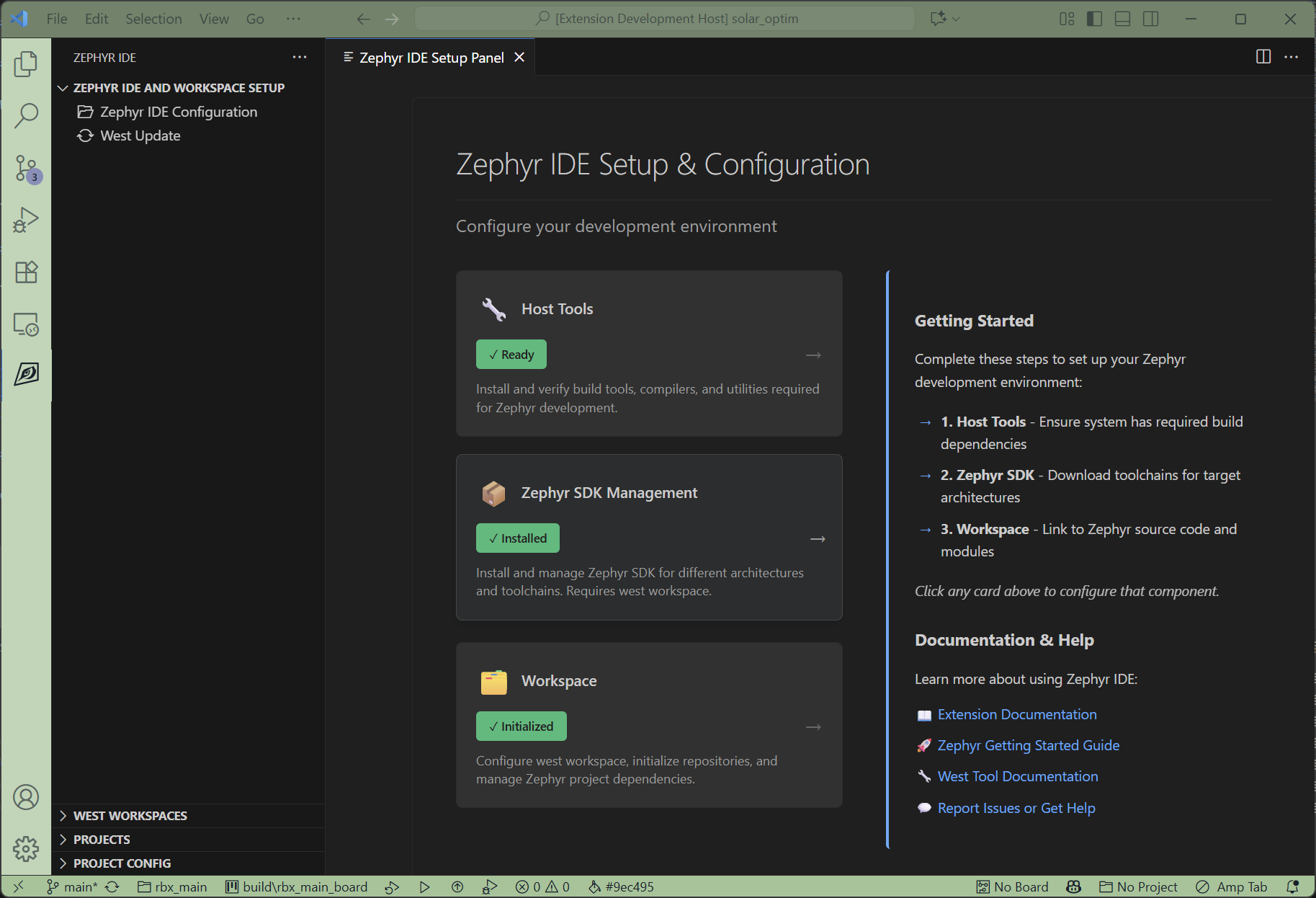Click the play build icon in status bar
The height and width of the screenshot is (898, 1316).
click(x=424, y=886)
